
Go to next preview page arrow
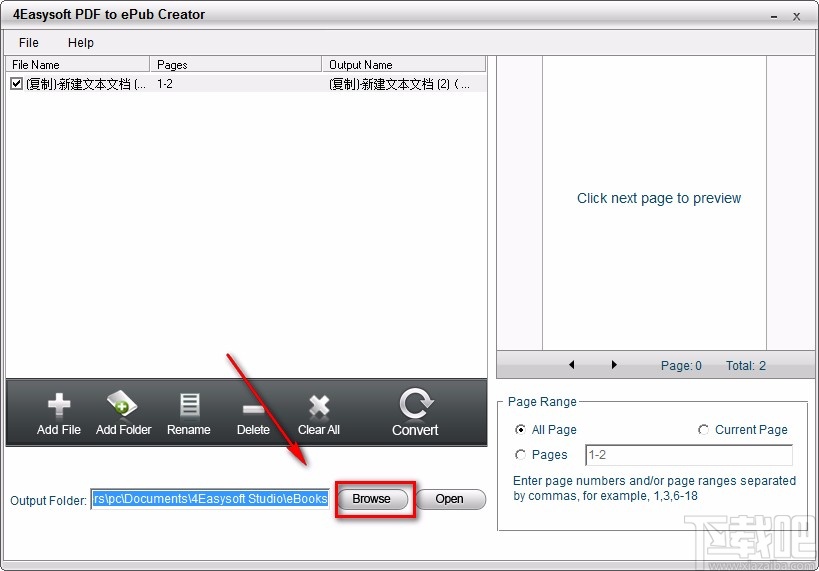614,365
